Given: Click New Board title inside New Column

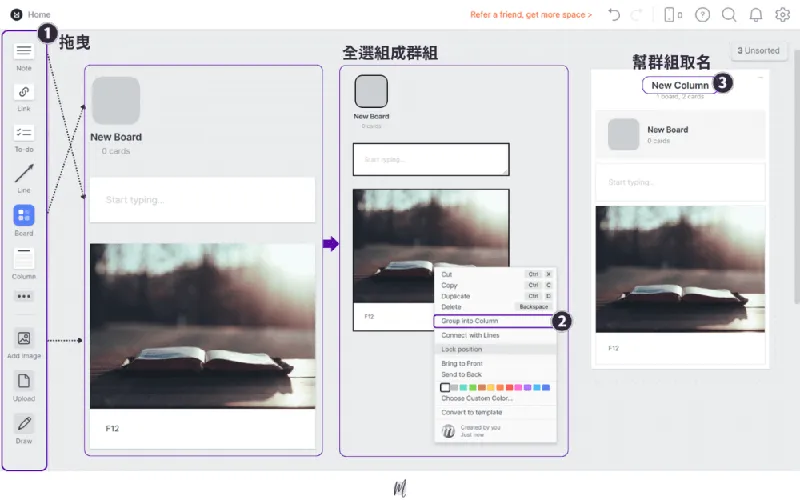Looking at the screenshot, I should [x=667, y=130].
